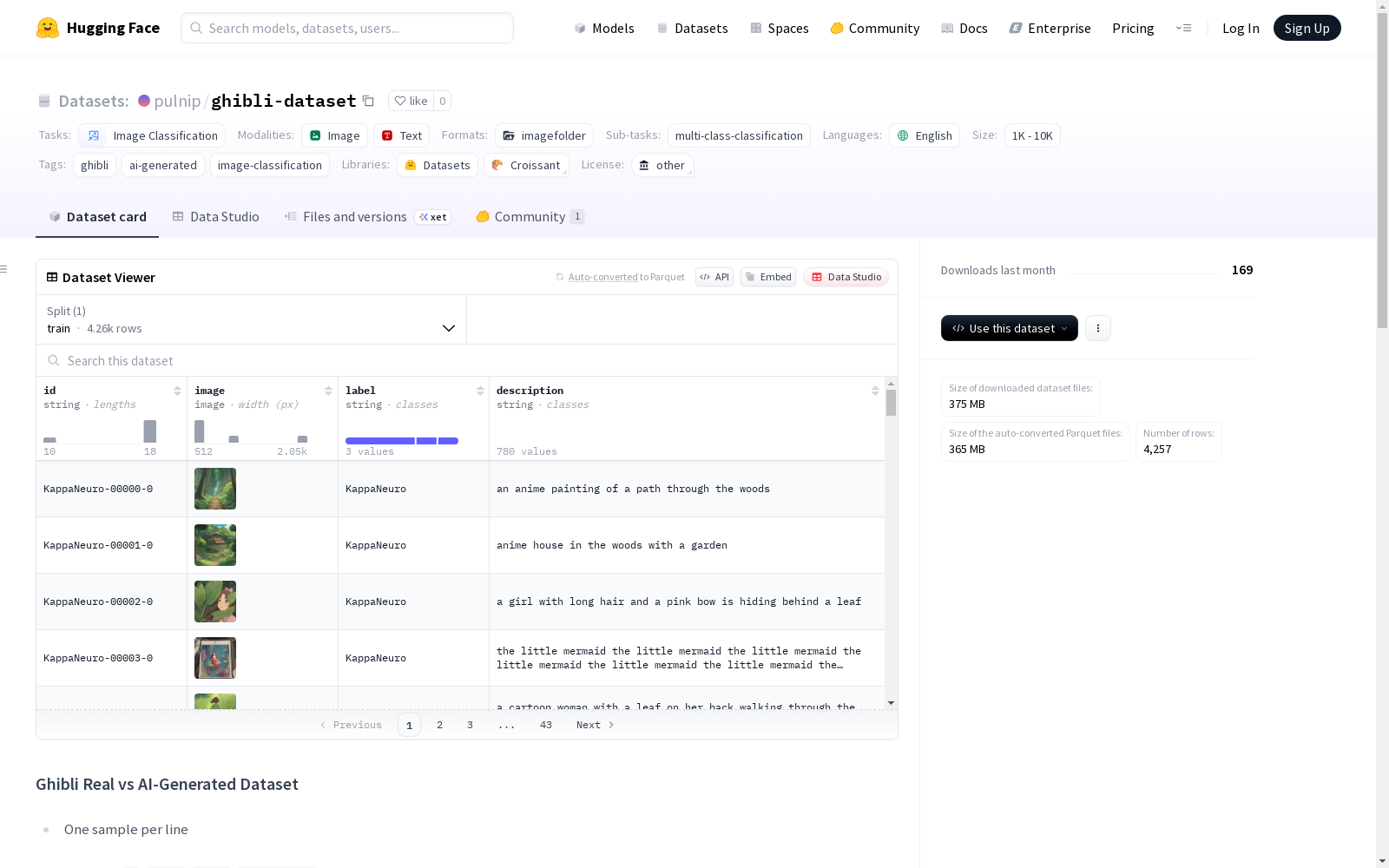The width and height of the screenshot is (1389, 868).
Task: Select the English language tag
Action: 925,135
